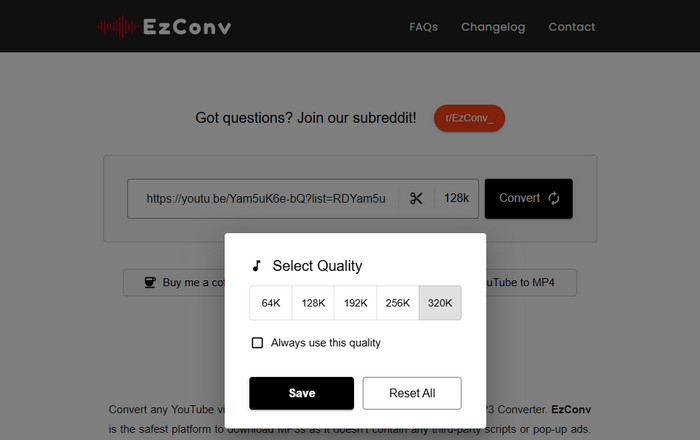
Task: Go to the Changelog page
Action: pyautogui.click(x=493, y=27)
